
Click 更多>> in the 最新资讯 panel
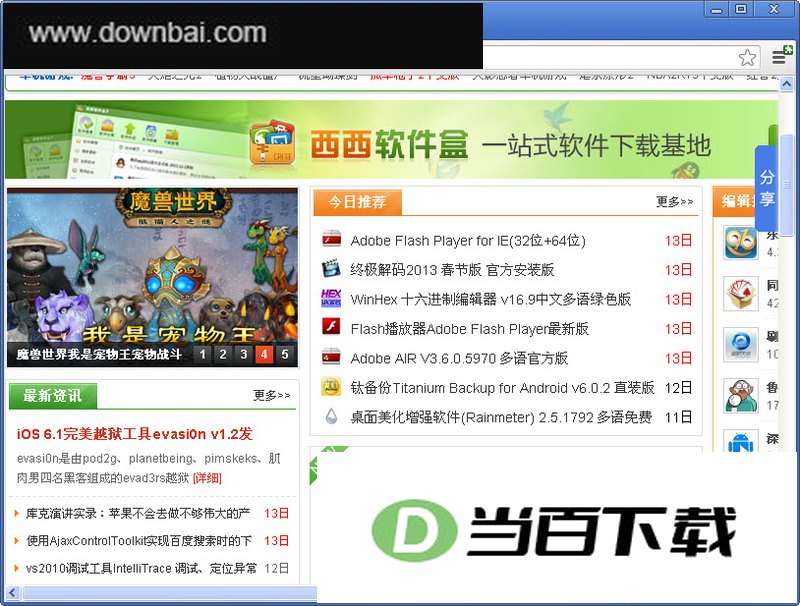tap(271, 395)
